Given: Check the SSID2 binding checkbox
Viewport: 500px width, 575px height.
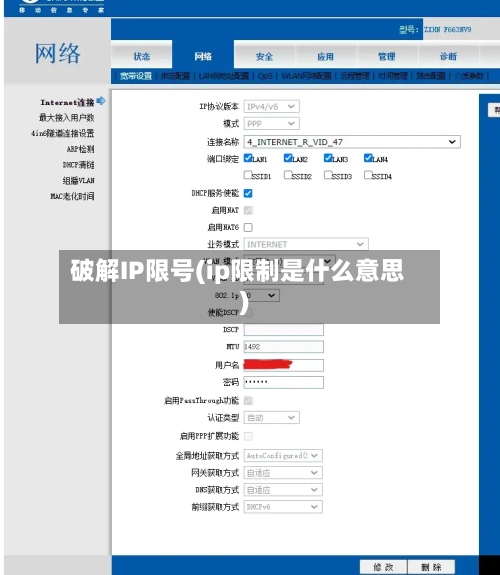Looking at the screenshot, I should click(288, 175).
